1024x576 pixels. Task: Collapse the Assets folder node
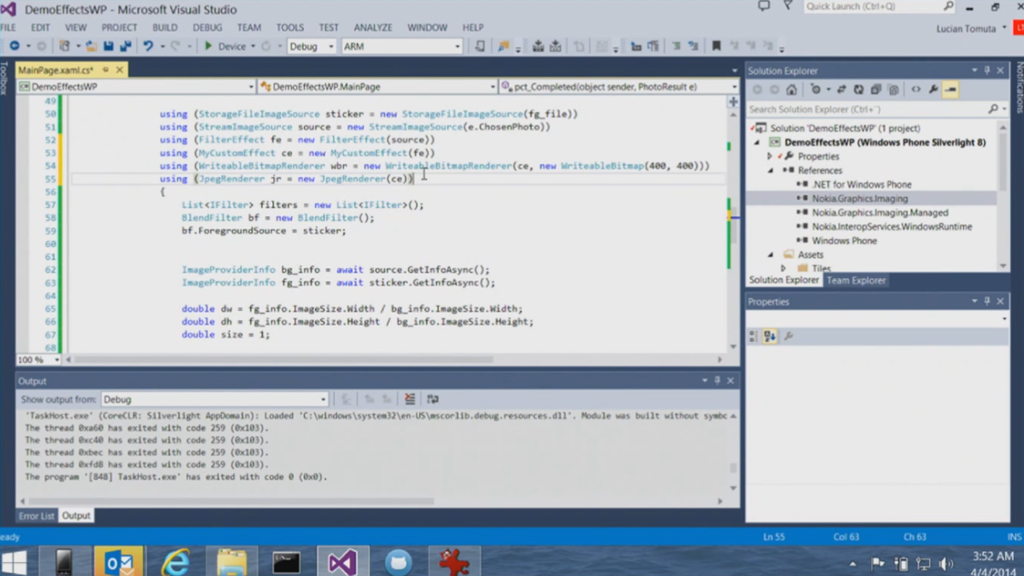point(771,255)
